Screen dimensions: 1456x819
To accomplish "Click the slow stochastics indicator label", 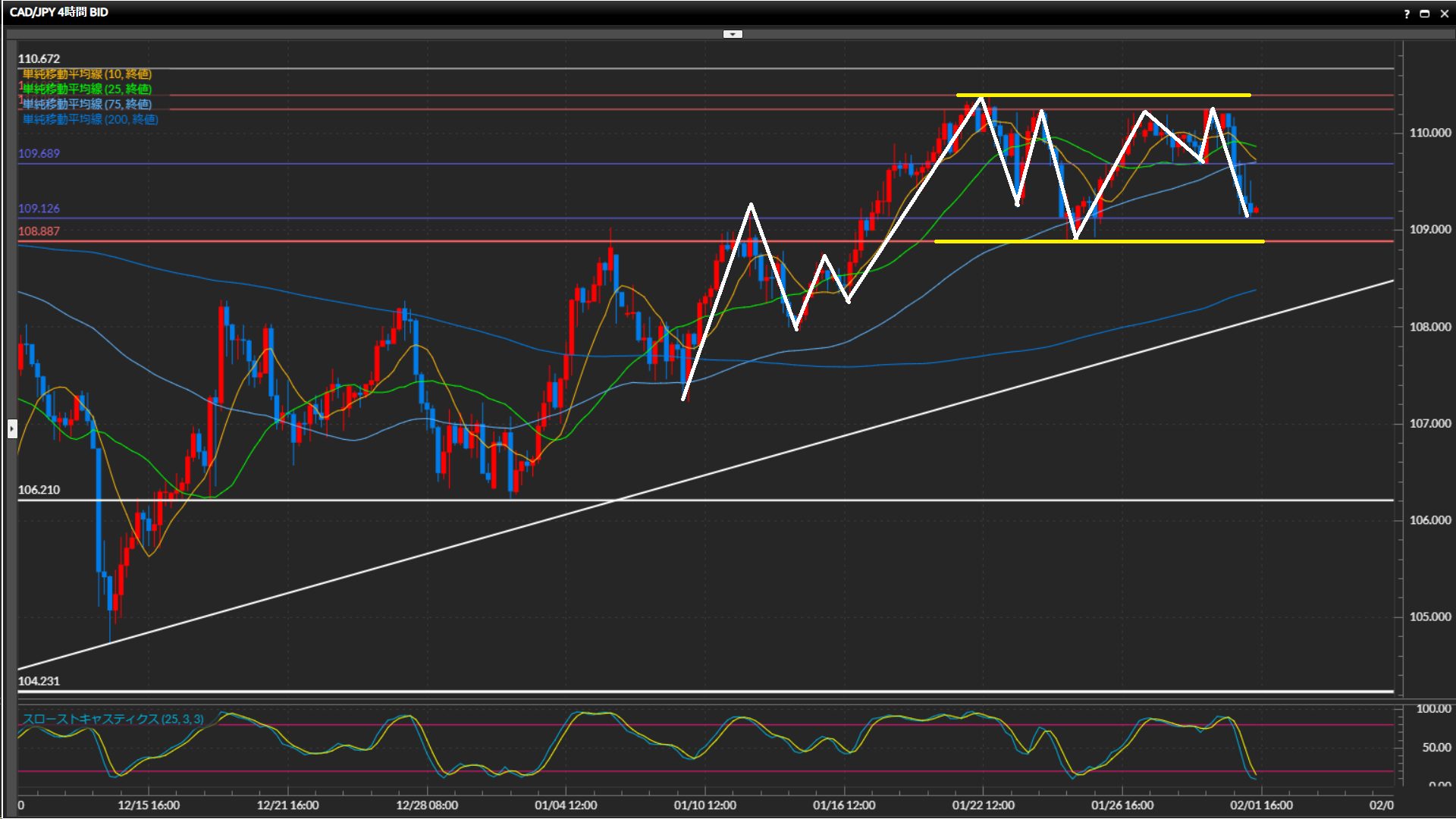I will point(113,719).
